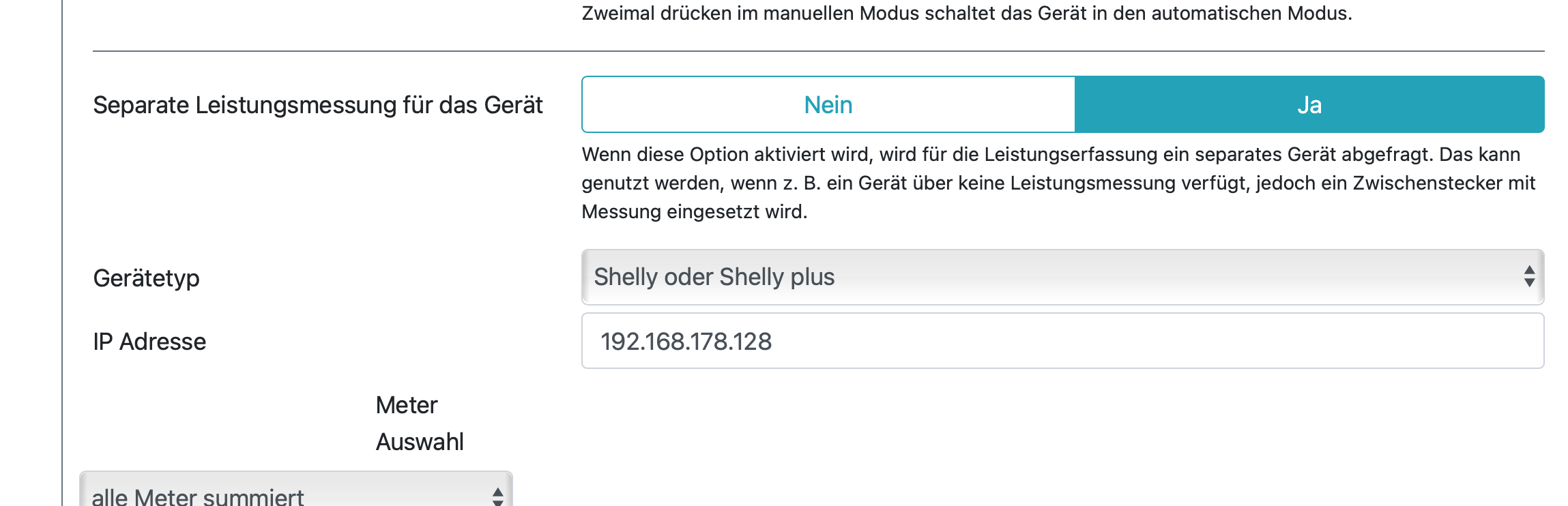The height and width of the screenshot is (506, 1568).
Task: Click the arrow icon on the Gerätetyp select
Action: pyautogui.click(x=1528, y=277)
